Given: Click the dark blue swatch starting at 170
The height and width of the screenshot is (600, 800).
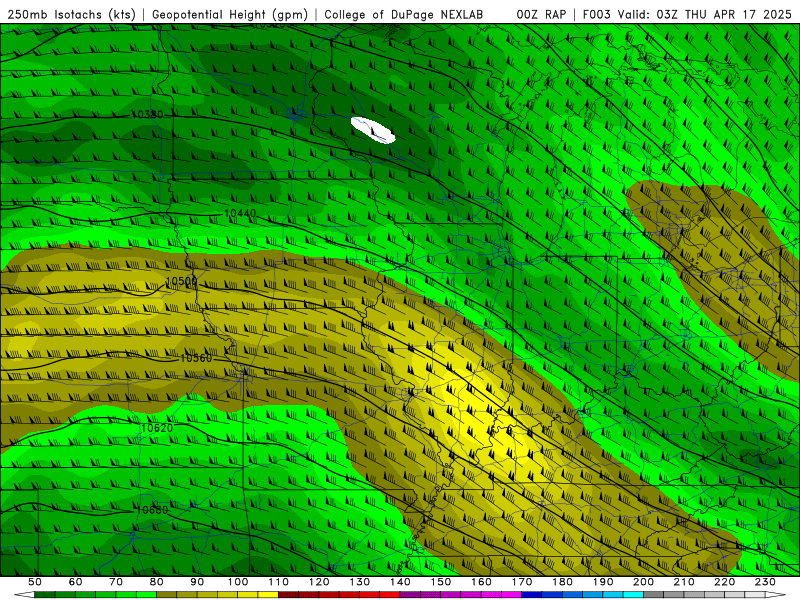Looking at the screenshot, I should [x=532, y=595].
